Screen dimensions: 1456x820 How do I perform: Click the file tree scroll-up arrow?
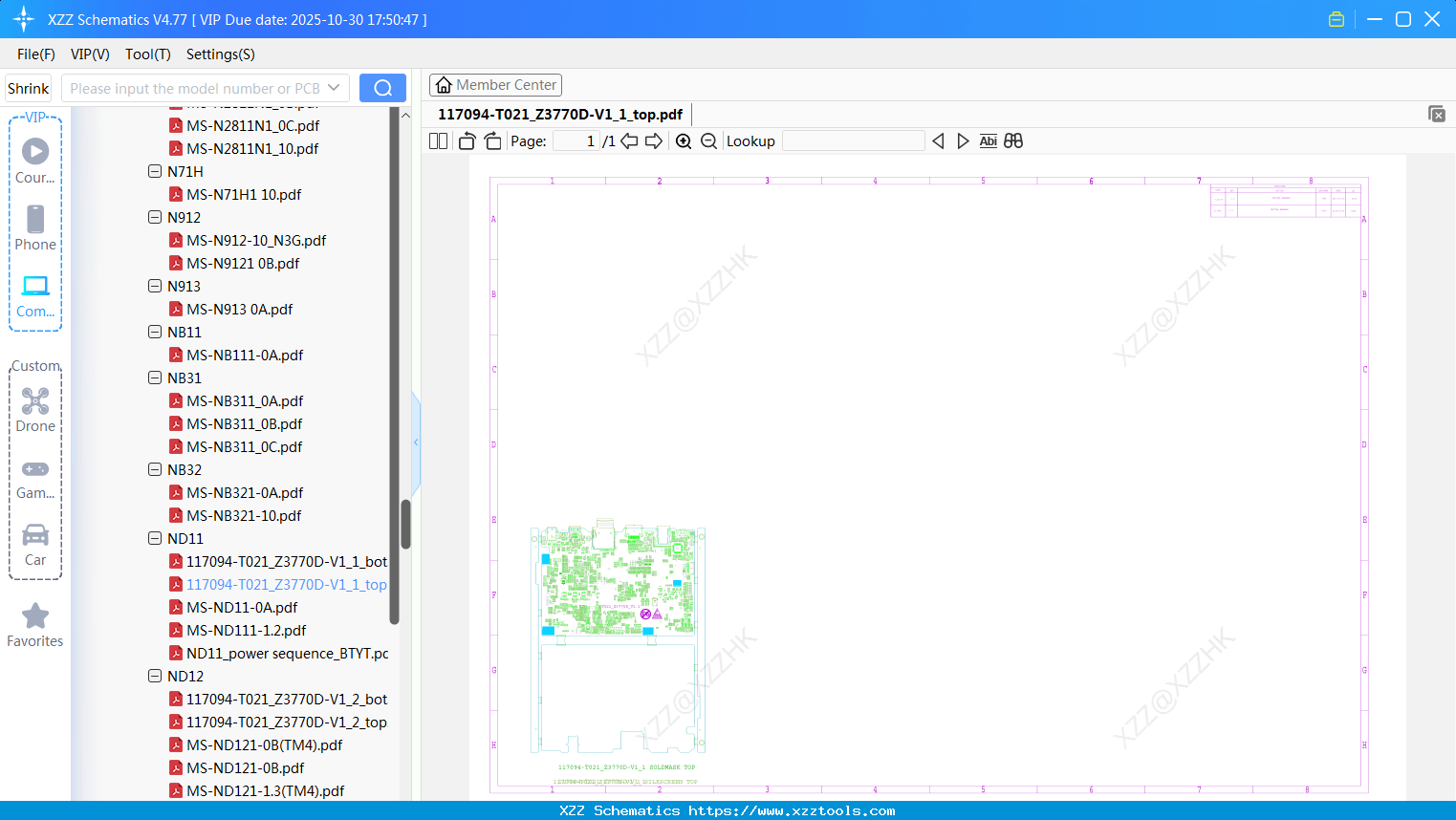click(405, 116)
